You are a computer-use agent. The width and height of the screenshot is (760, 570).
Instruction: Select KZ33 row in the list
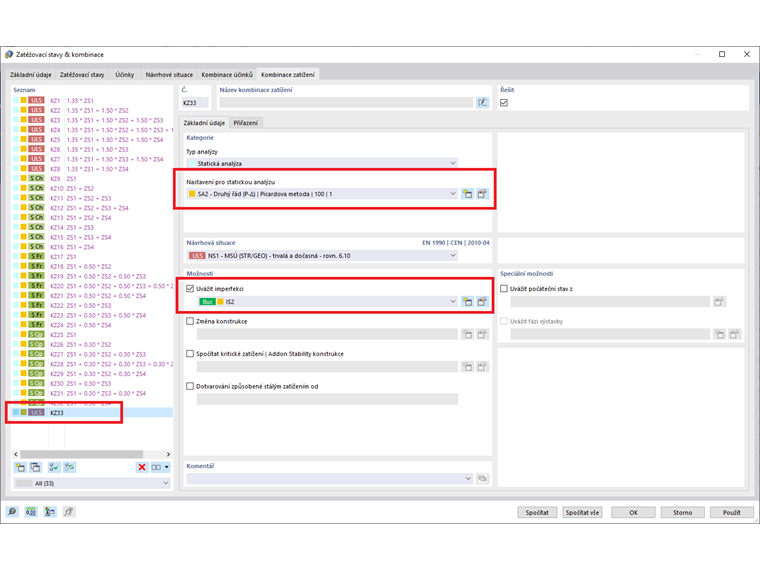point(92,412)
